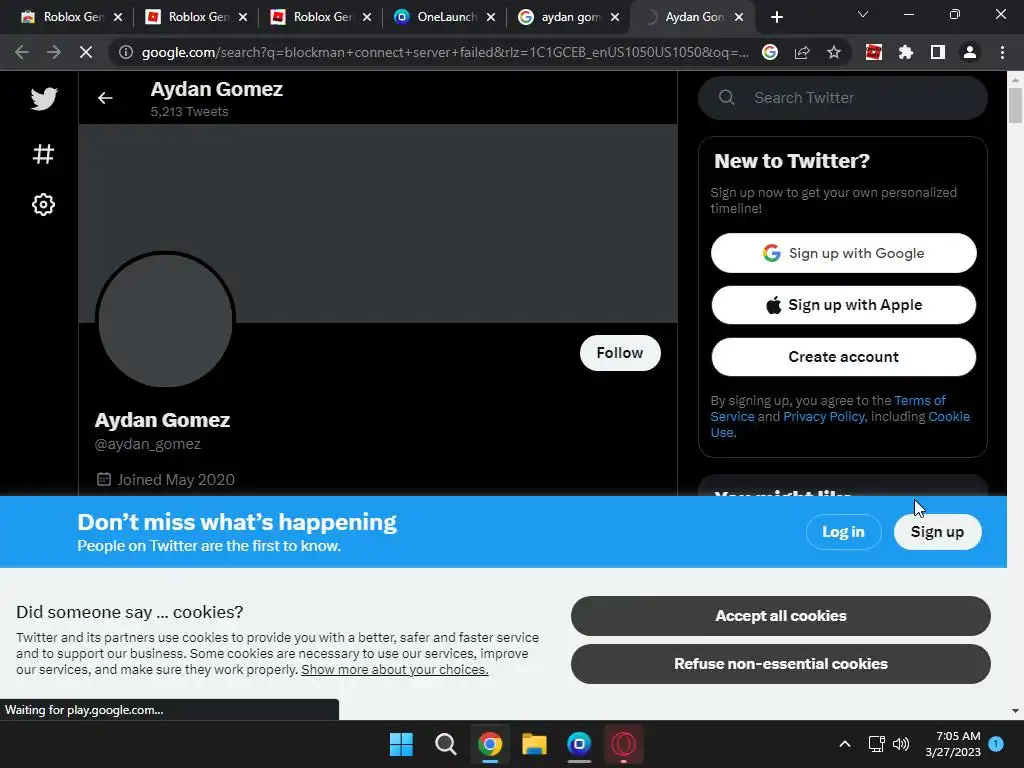This screenshot has width=1024, height=768.
Task: Open volume control in system tray
Action: click(901, 744)
